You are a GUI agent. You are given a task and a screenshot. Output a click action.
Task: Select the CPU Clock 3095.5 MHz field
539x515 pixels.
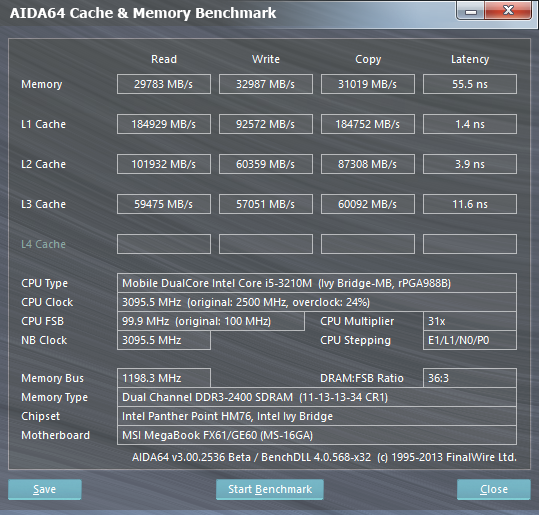coord(317,302)
